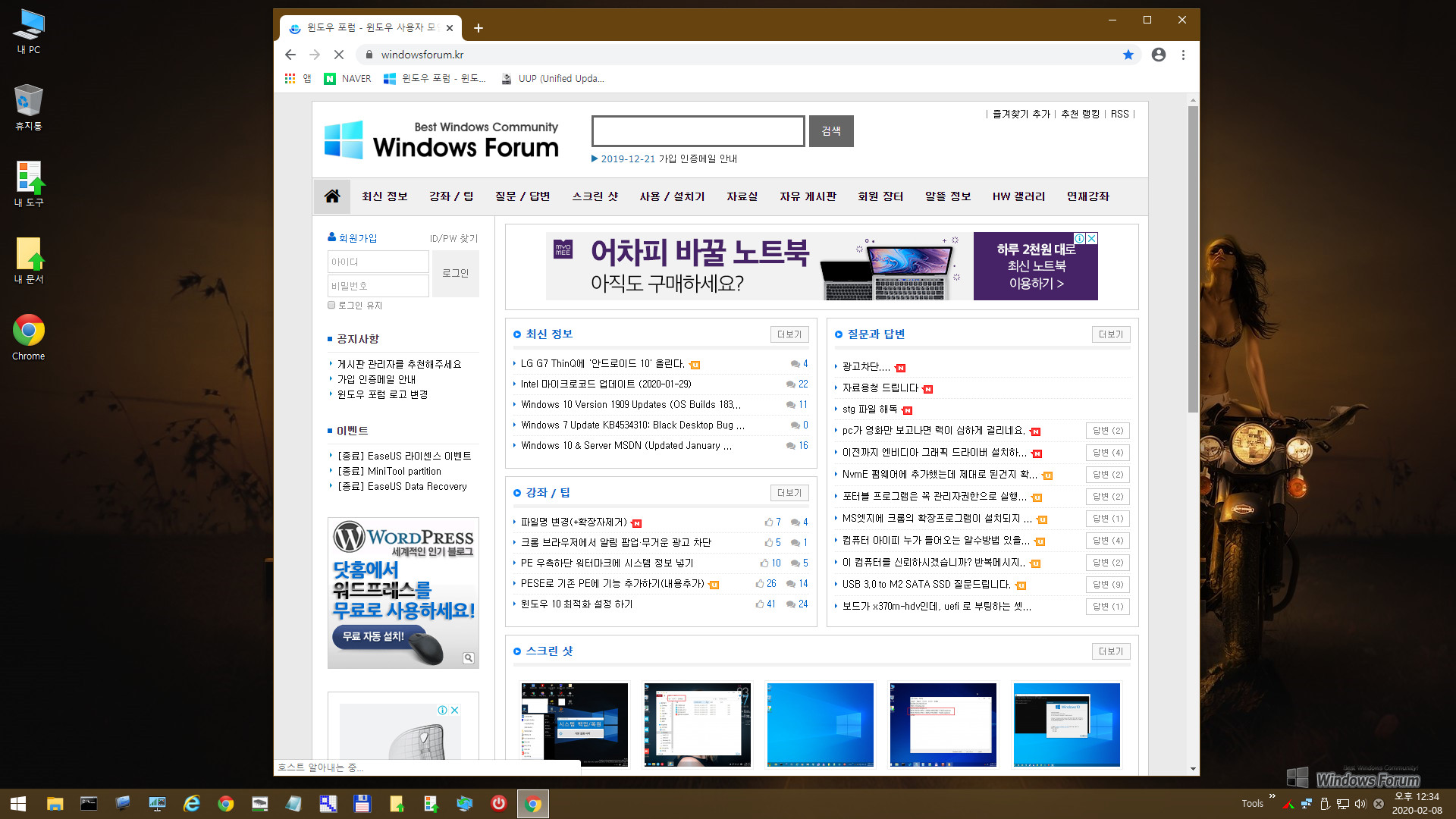Toggle the 로그인 유지 checkbox
Viewport: 1456px width, 819px height.
click(331, 305)
